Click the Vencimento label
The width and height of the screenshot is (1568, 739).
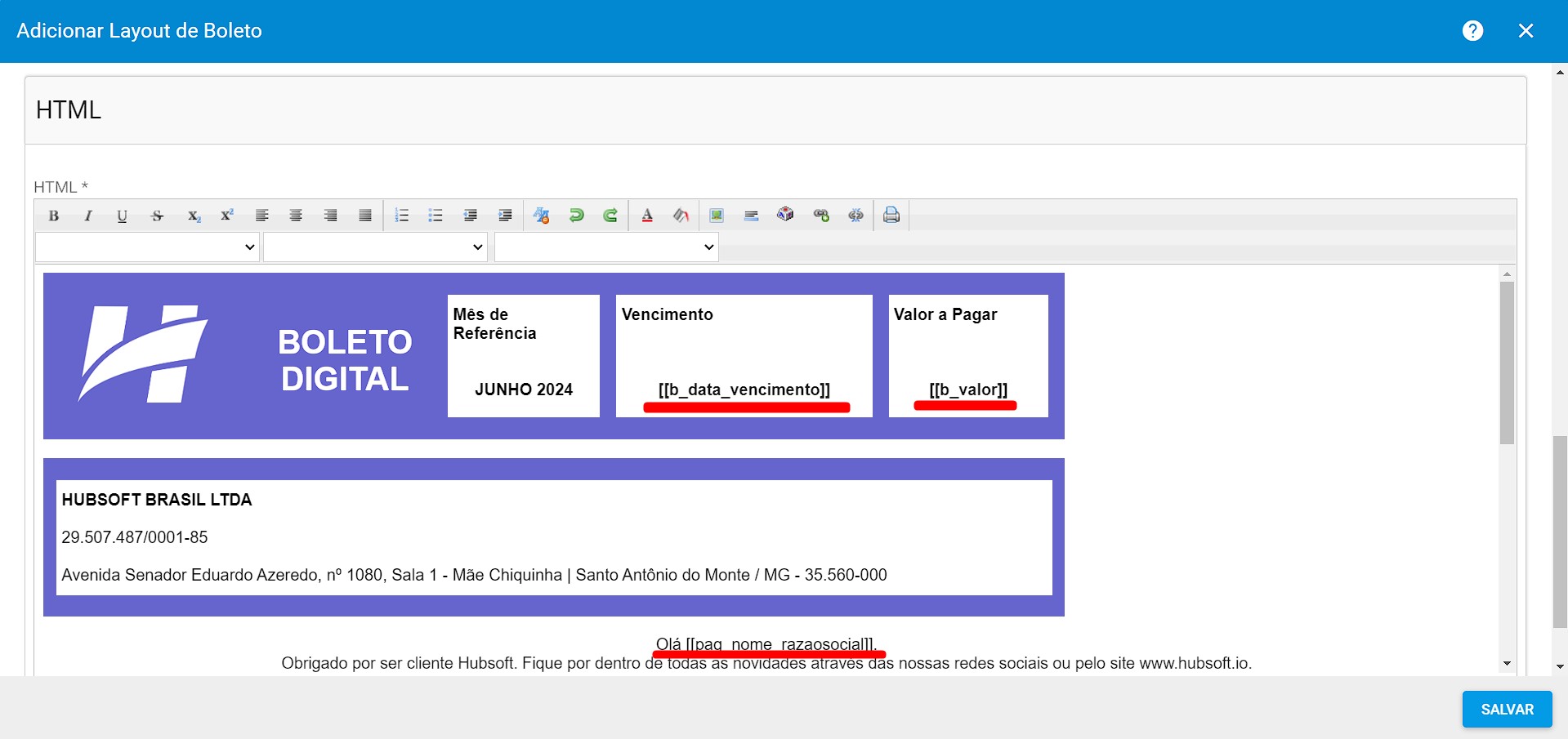[x=668, y=314]
